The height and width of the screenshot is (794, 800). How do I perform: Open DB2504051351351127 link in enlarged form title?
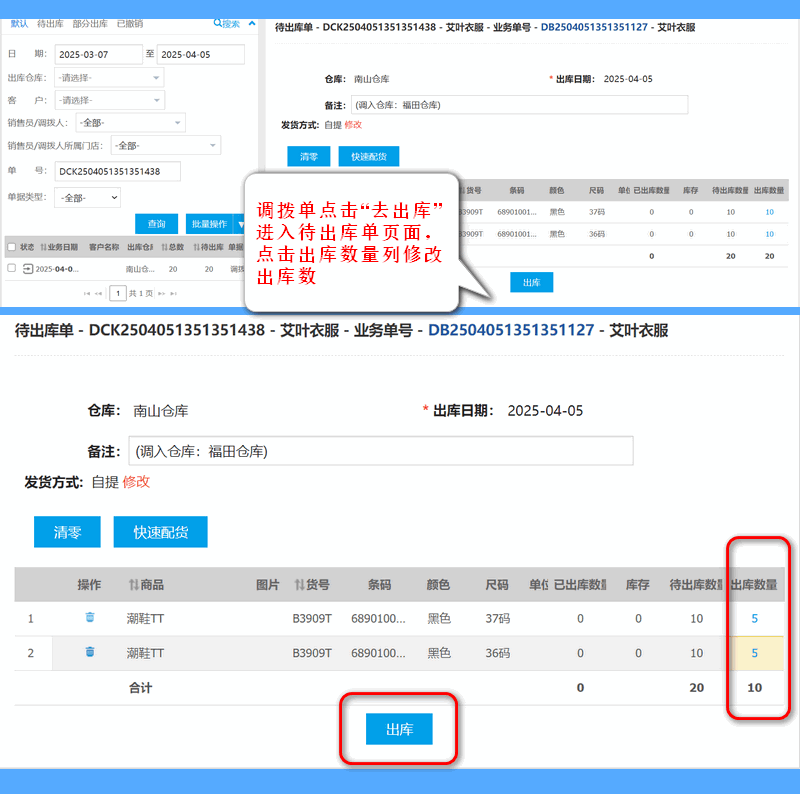point(511,330)
